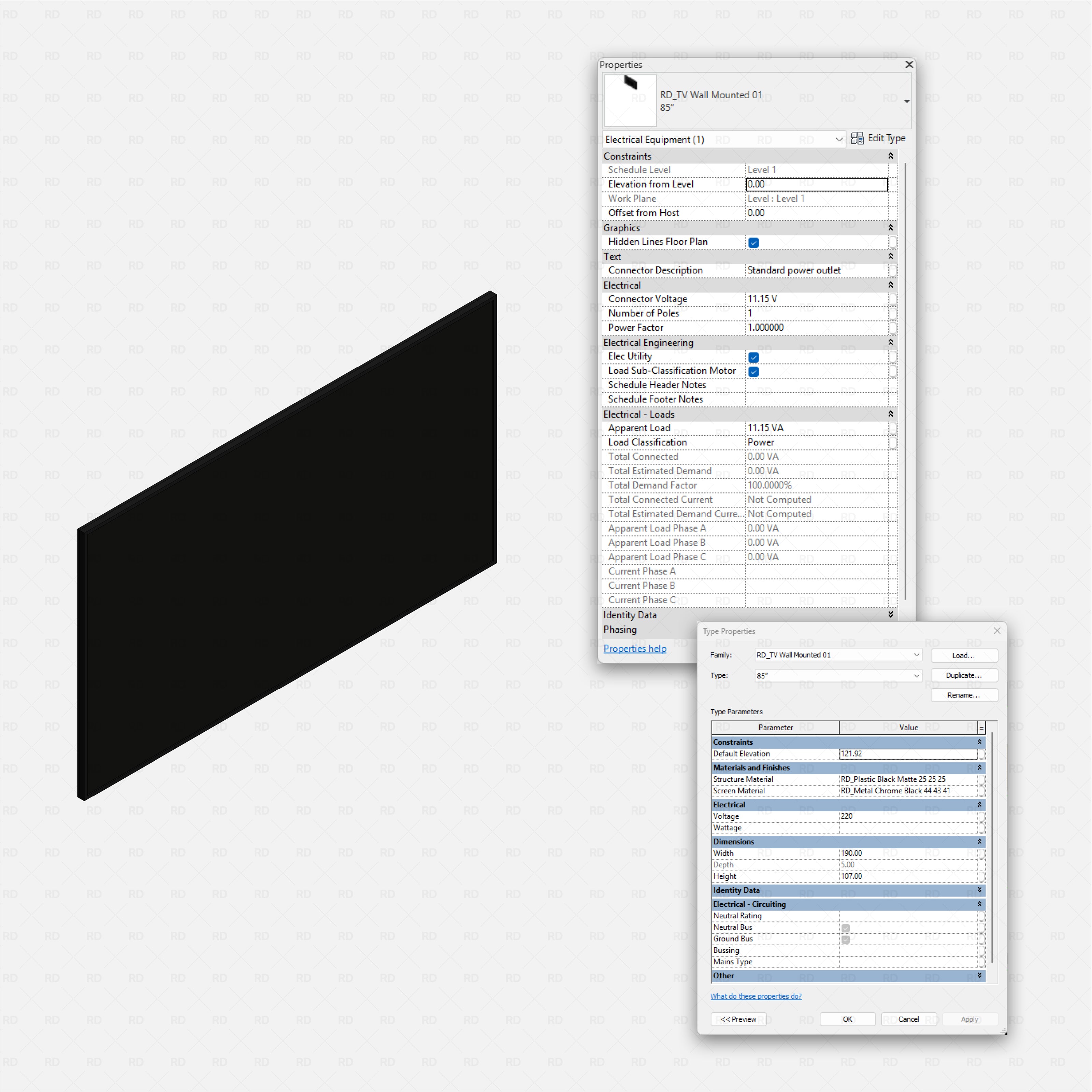This screenshot has width=1092, height=1092.
Task: Click associate button beside Voltage value
Action: tap(982, 817)
